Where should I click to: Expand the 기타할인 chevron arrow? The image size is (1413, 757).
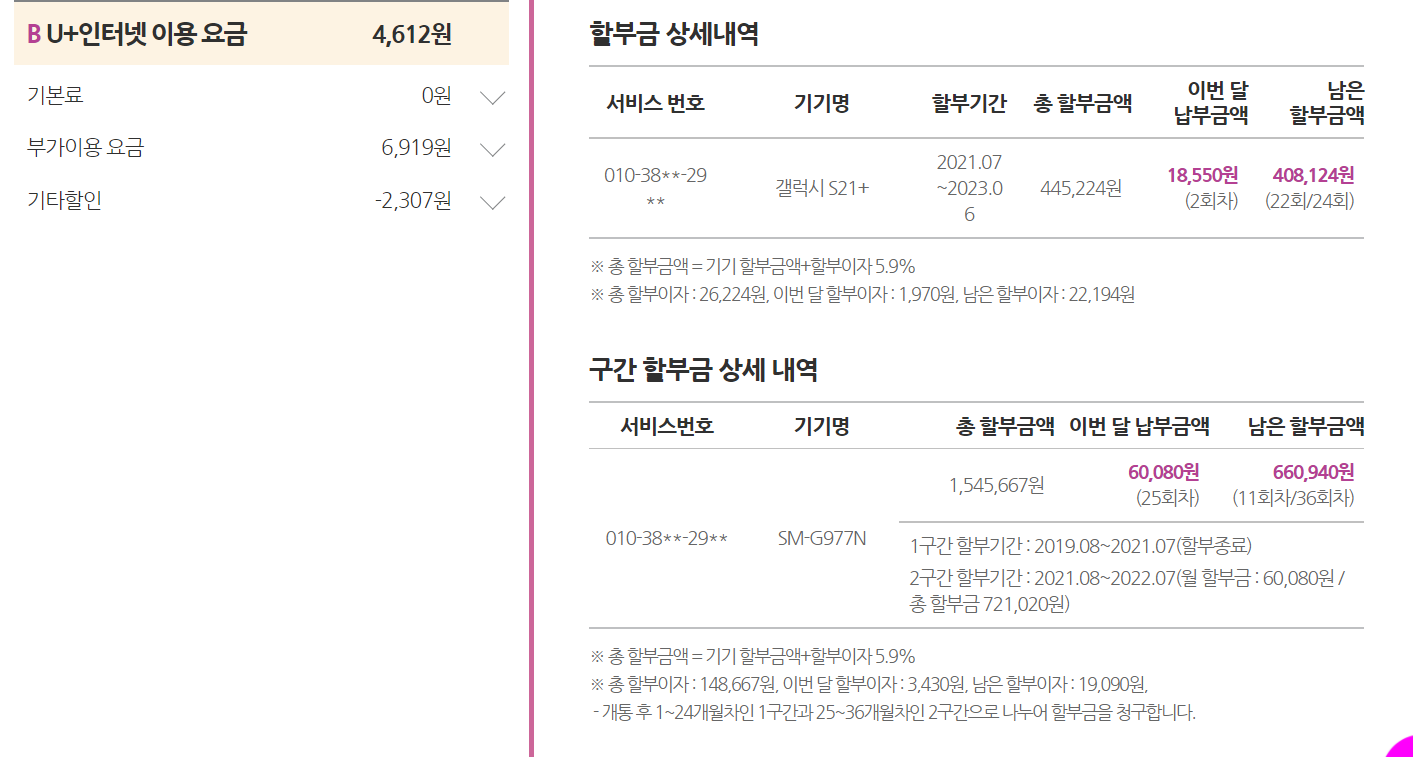click(492, 202)
